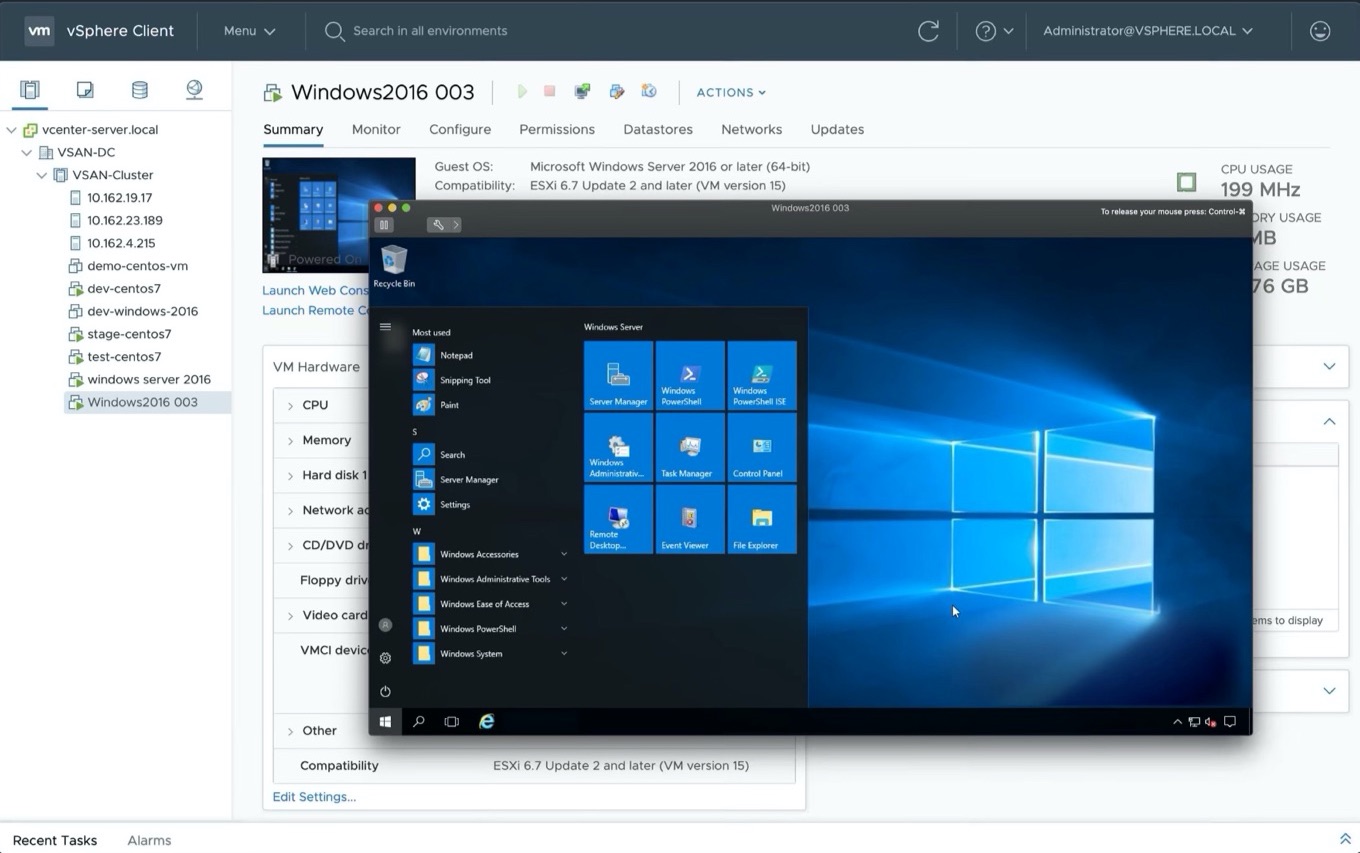Open the VMs and Templates view icon
The width and height of the screenshot is (1360, 853).
click(x=85, y=90)
